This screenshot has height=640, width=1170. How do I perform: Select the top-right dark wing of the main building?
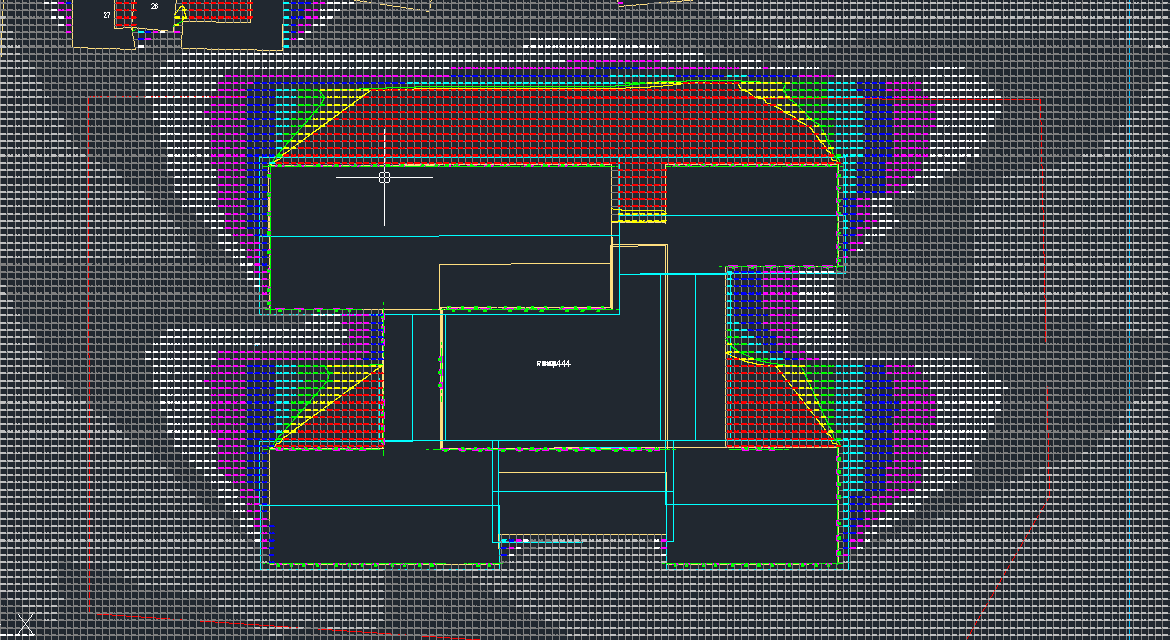coord(750,215)
